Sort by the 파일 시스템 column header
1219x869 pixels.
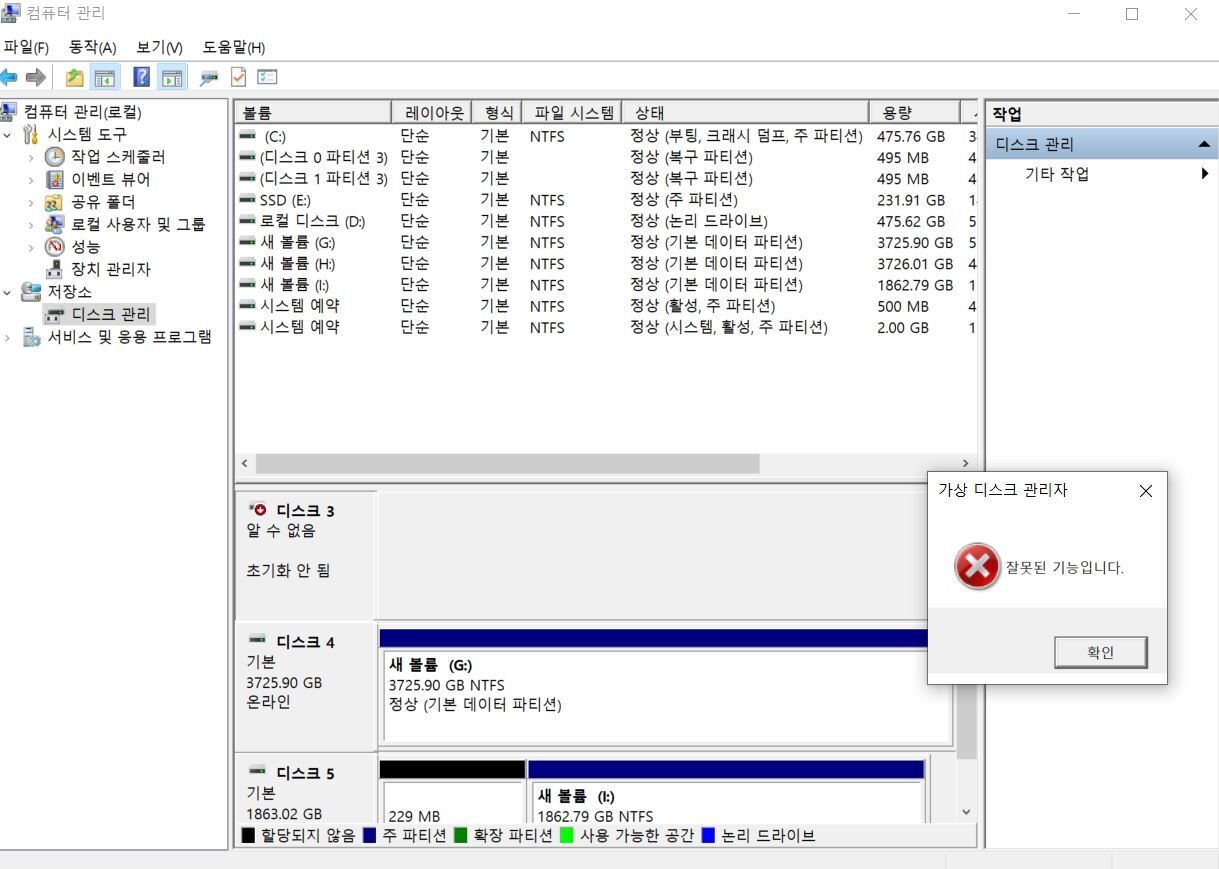pyautogui.click(x=574, y=113)
